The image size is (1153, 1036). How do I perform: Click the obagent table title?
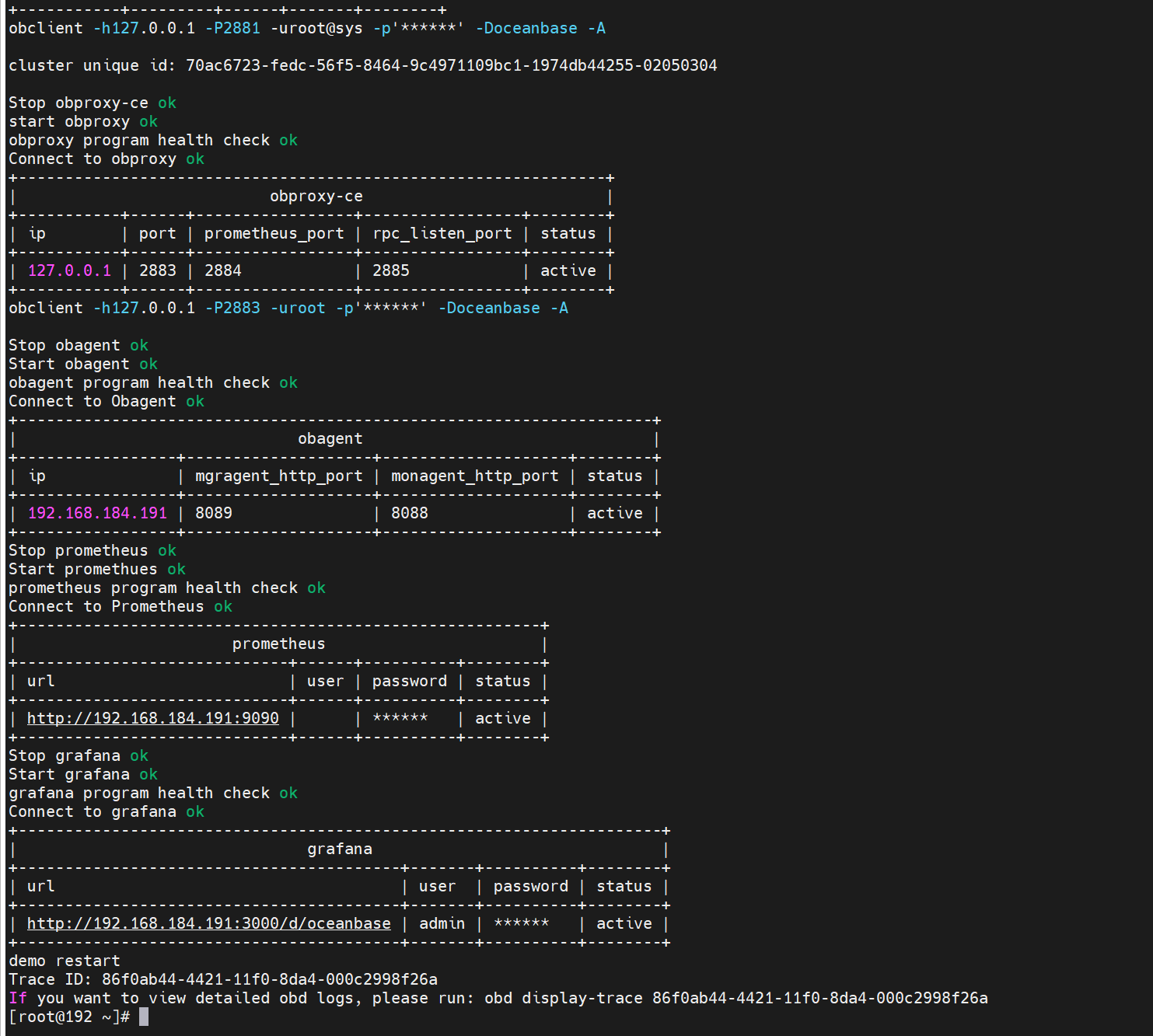click(330, 438)
